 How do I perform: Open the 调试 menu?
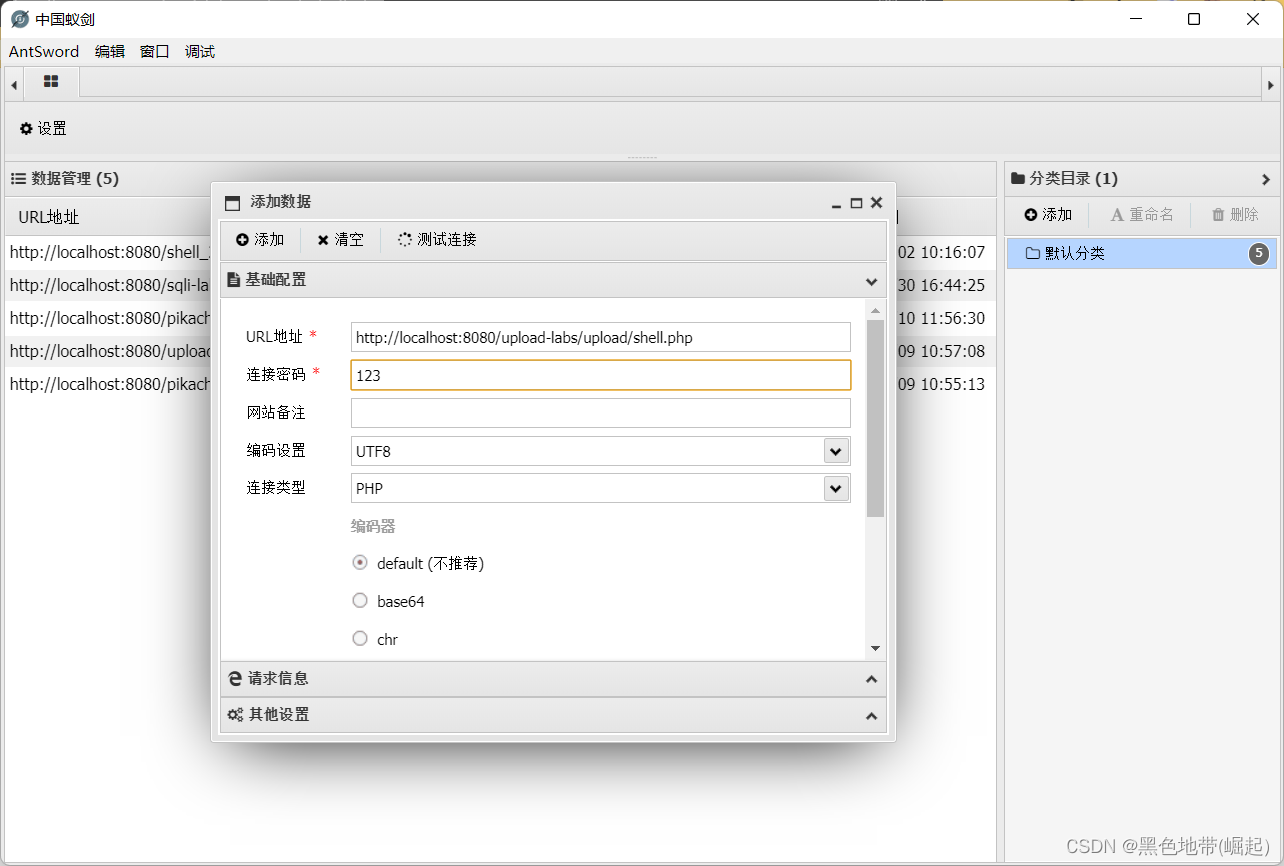pyautogui.click(x=200, y=52)
